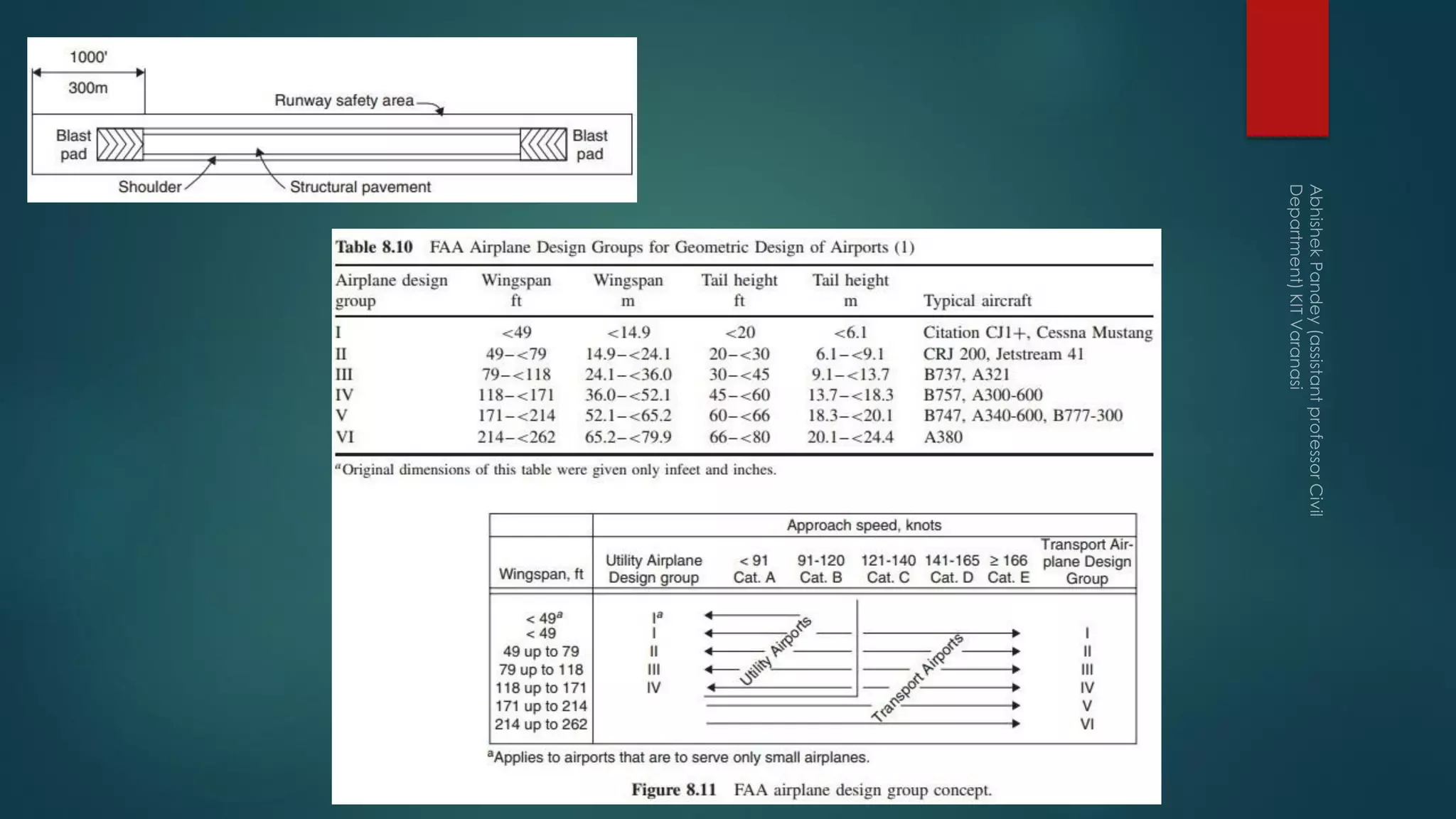The image size is (1456, 819).
Task: Select the B737, A321 table cell
Action: coord(966,375)
